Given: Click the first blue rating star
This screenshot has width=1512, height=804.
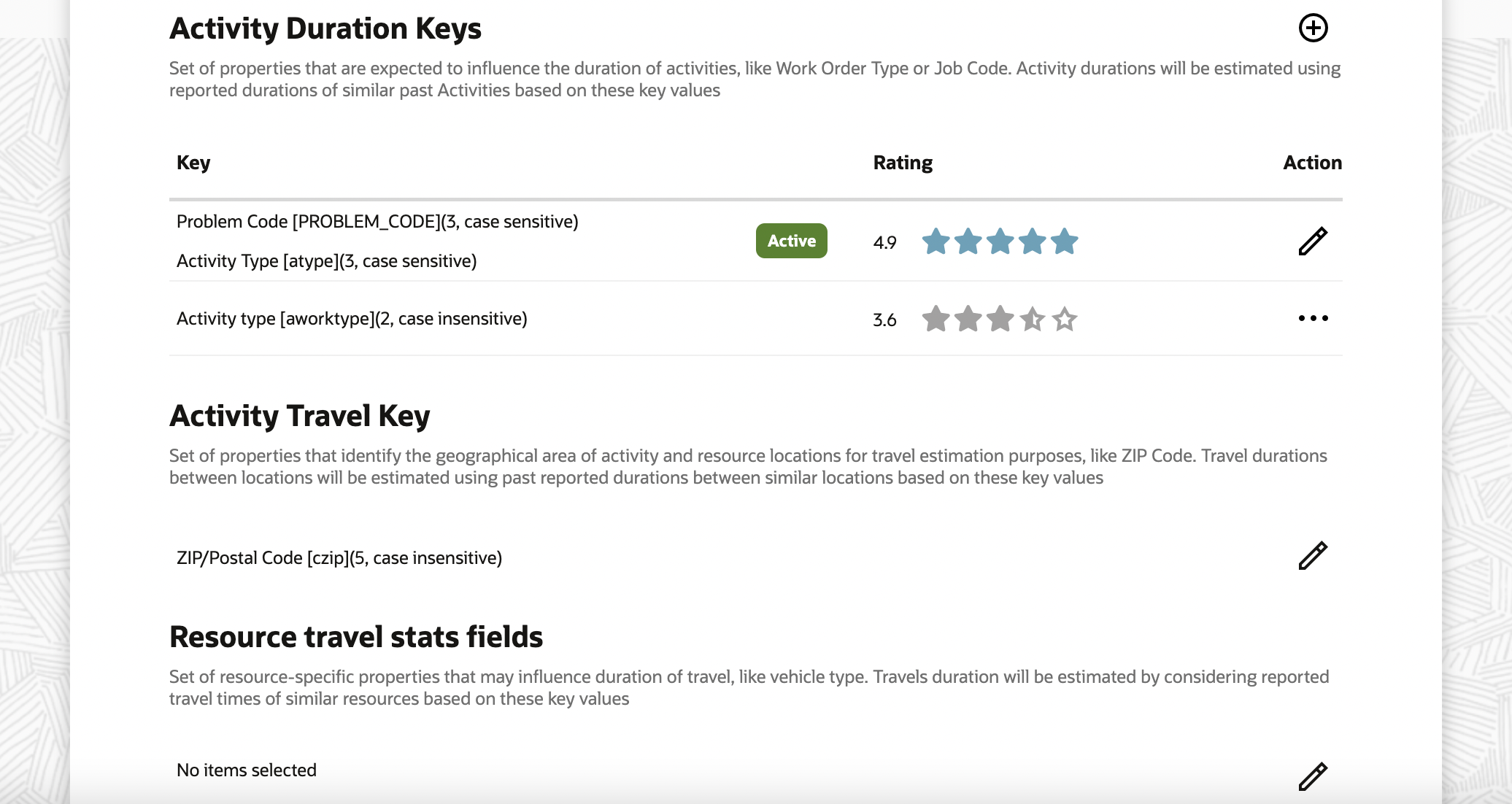Looking at the screenshot, I should pyautogui.click(x=936, y=241).
